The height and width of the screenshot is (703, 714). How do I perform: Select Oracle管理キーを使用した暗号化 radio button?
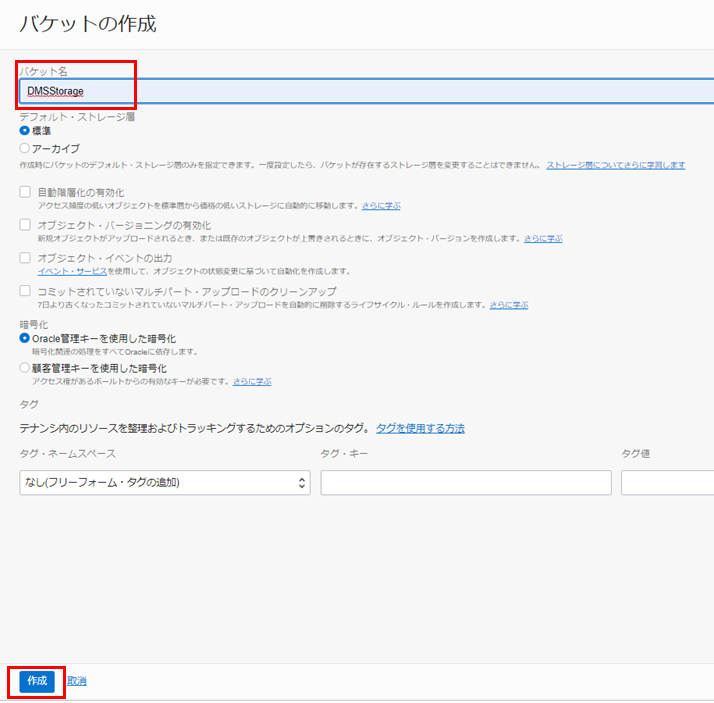coord(25,339)
